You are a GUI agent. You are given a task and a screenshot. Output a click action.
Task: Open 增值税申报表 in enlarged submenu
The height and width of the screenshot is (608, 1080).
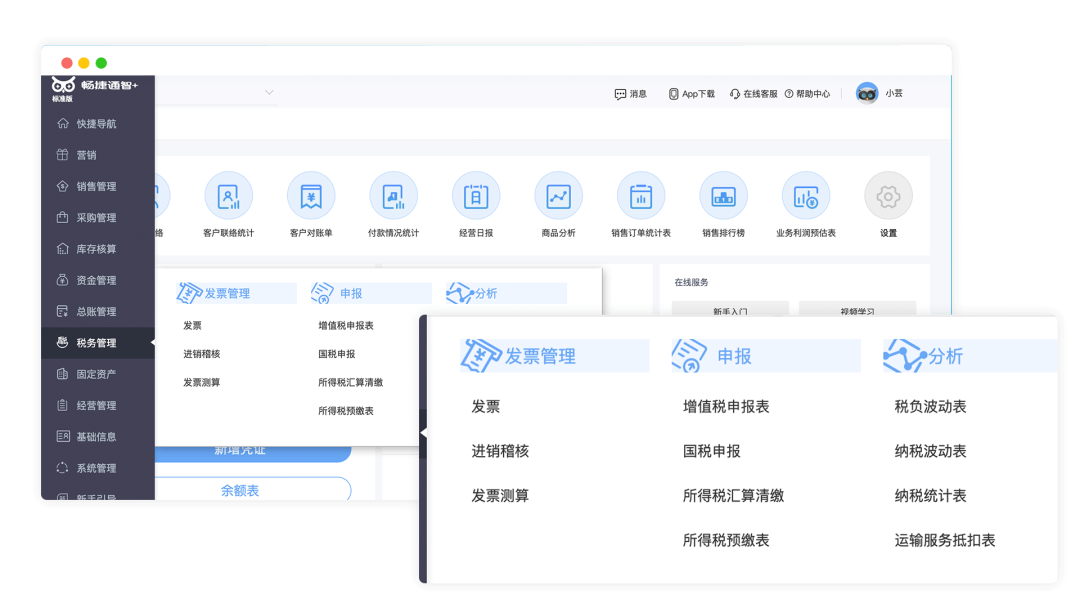[x=726, y=407]
